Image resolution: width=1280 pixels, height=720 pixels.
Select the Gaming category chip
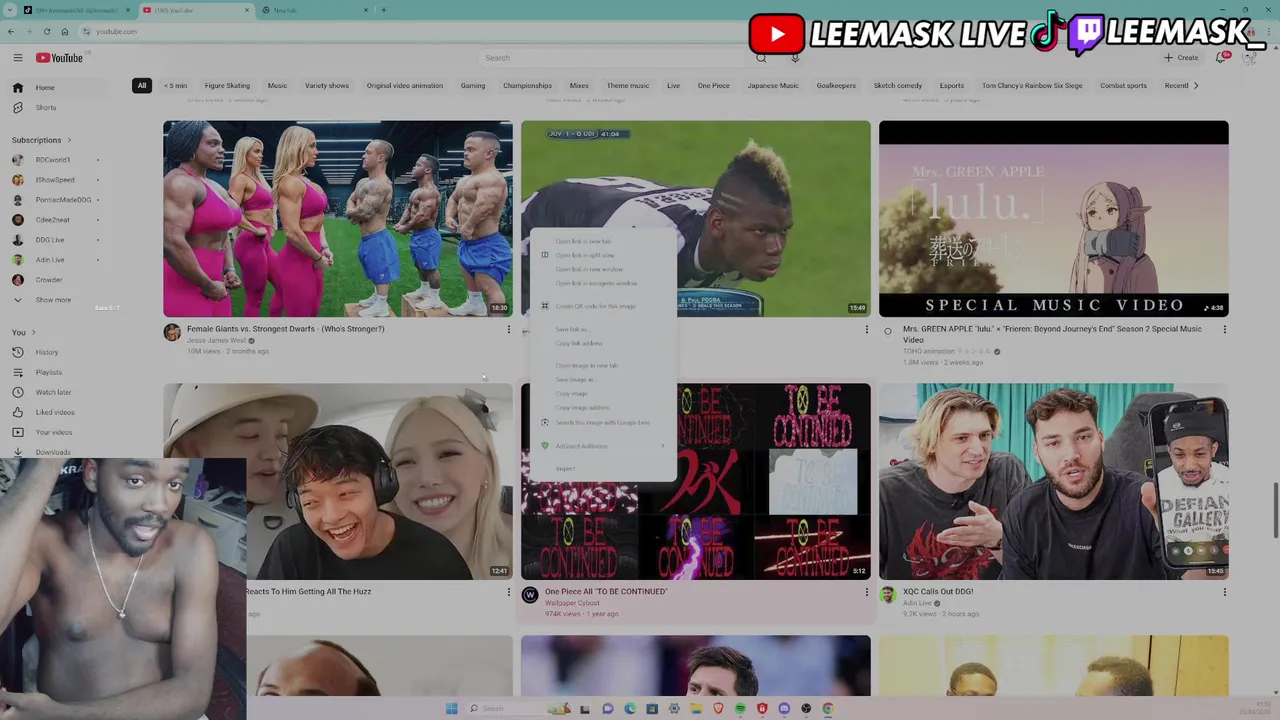coord(473,85)
